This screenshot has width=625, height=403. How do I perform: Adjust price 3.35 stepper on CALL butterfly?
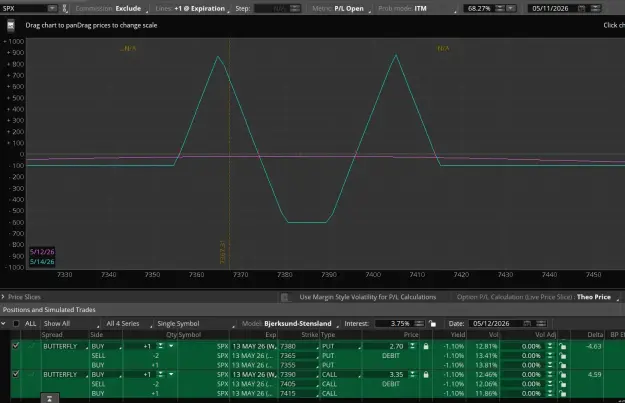tap(413, 374)
